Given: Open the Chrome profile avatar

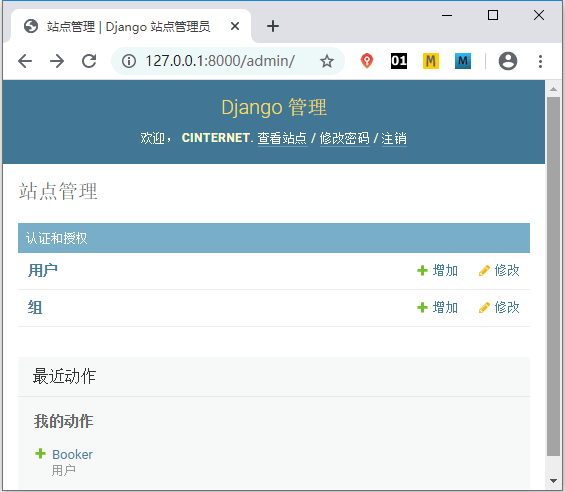Looking at the screenshot, I should (508, 61).
